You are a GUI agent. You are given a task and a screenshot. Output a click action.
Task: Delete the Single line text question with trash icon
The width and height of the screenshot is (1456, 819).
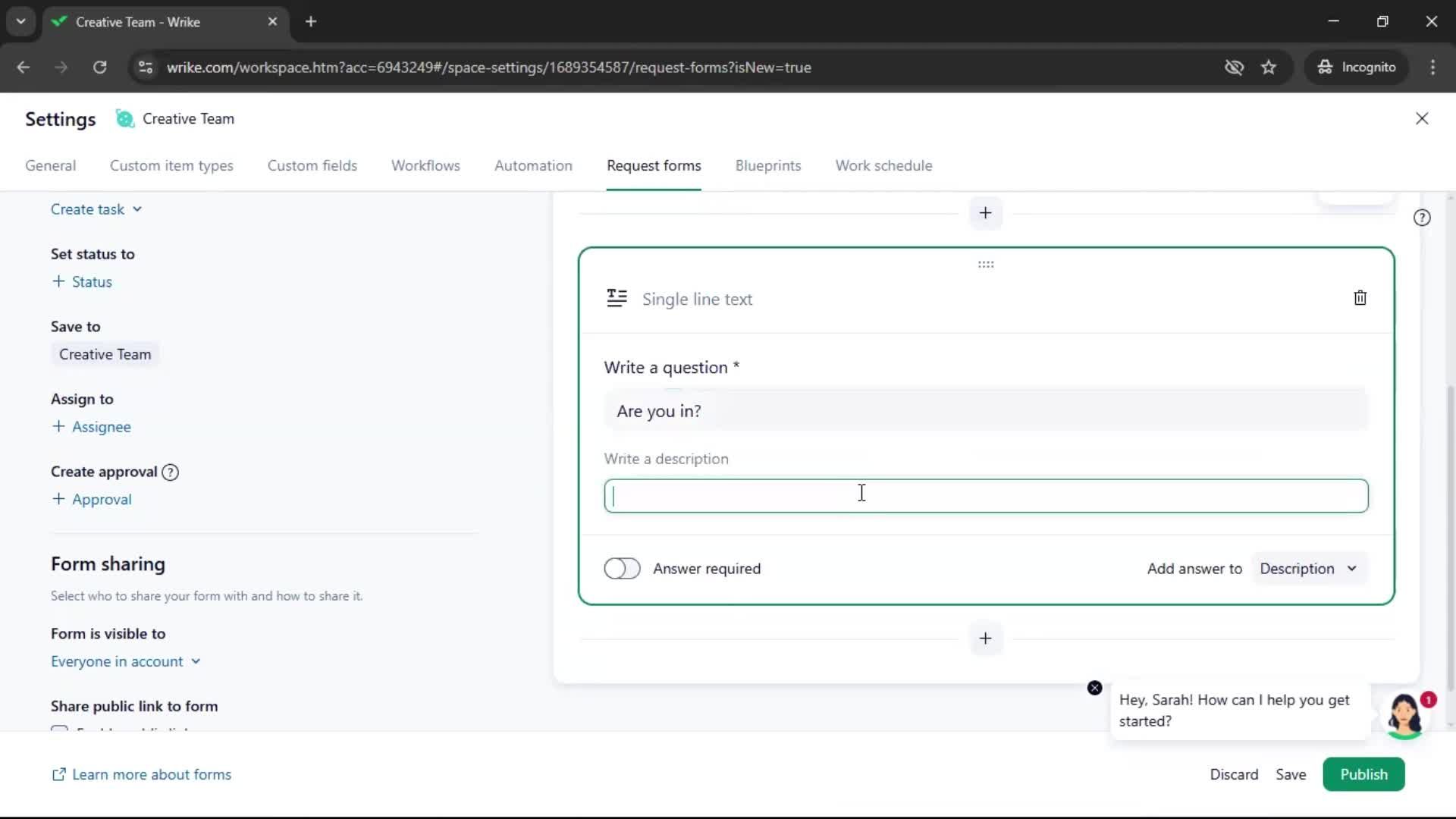point(1360,298)
